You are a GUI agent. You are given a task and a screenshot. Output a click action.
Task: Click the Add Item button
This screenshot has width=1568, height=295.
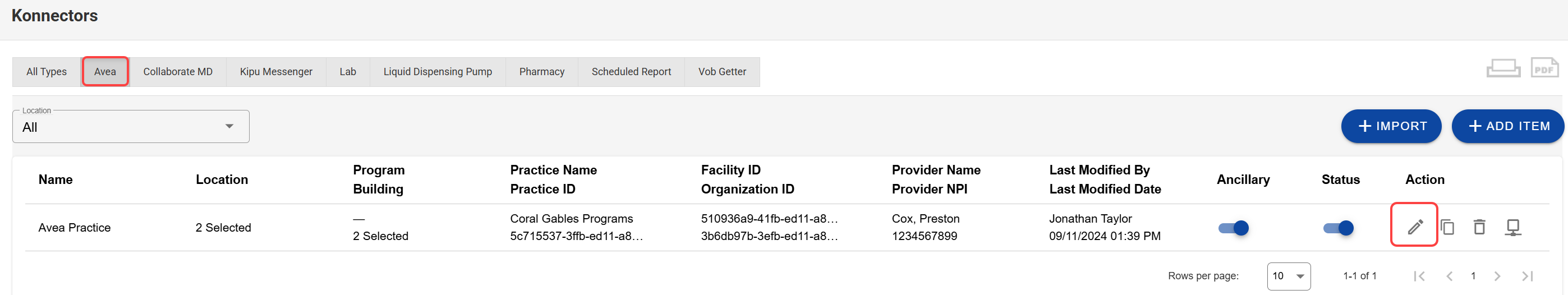coord(1507,126)
